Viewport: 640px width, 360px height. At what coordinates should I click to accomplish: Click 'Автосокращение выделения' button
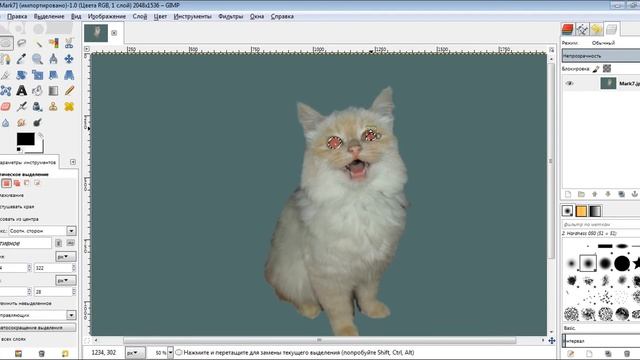[x=37, y=328]
